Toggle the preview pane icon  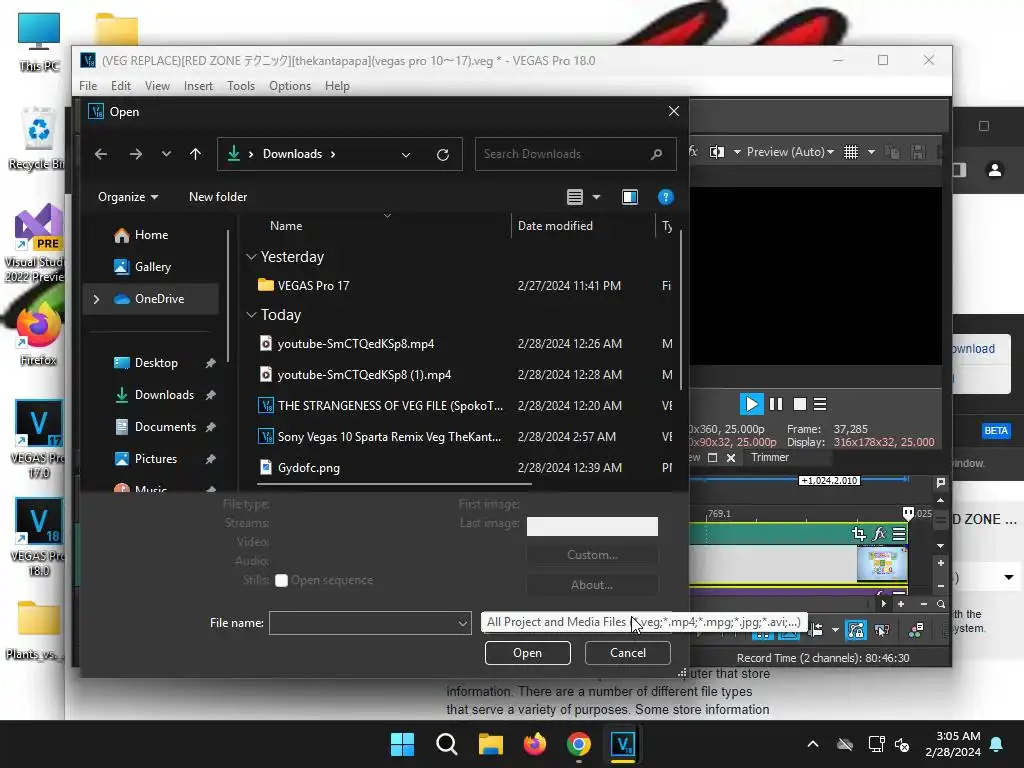click(630, 197)
